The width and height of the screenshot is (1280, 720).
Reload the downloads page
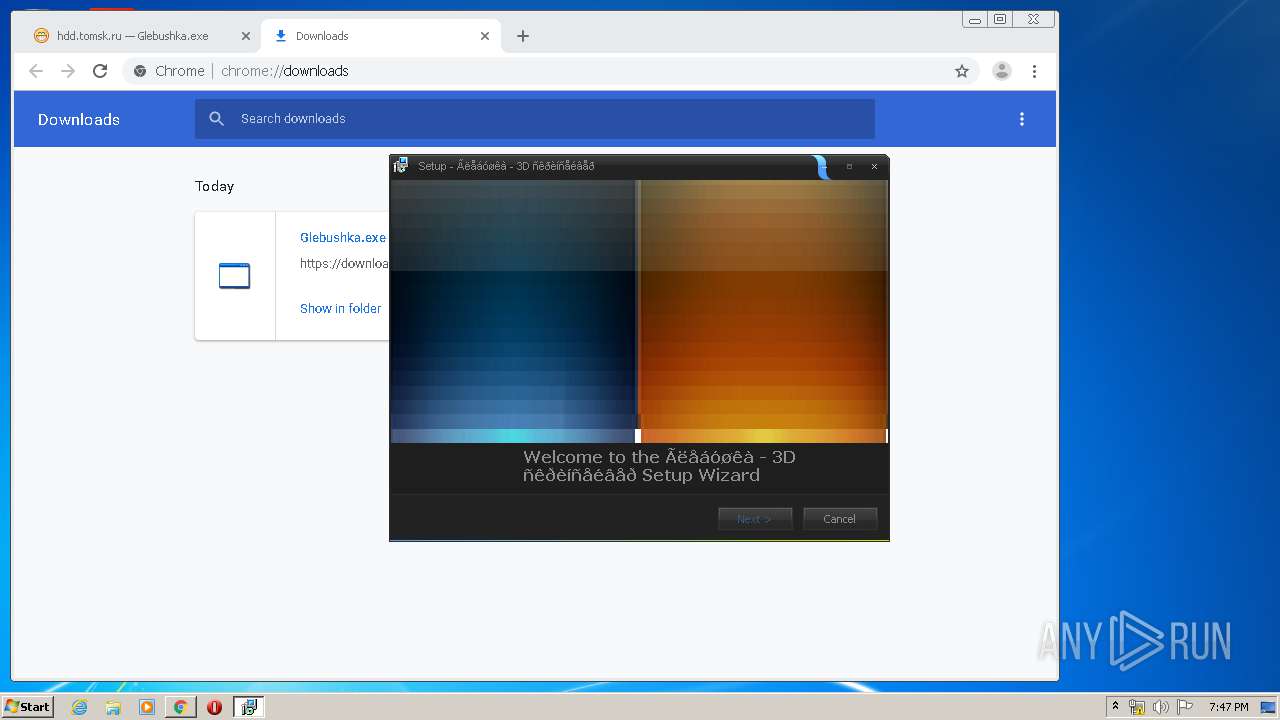100,71
